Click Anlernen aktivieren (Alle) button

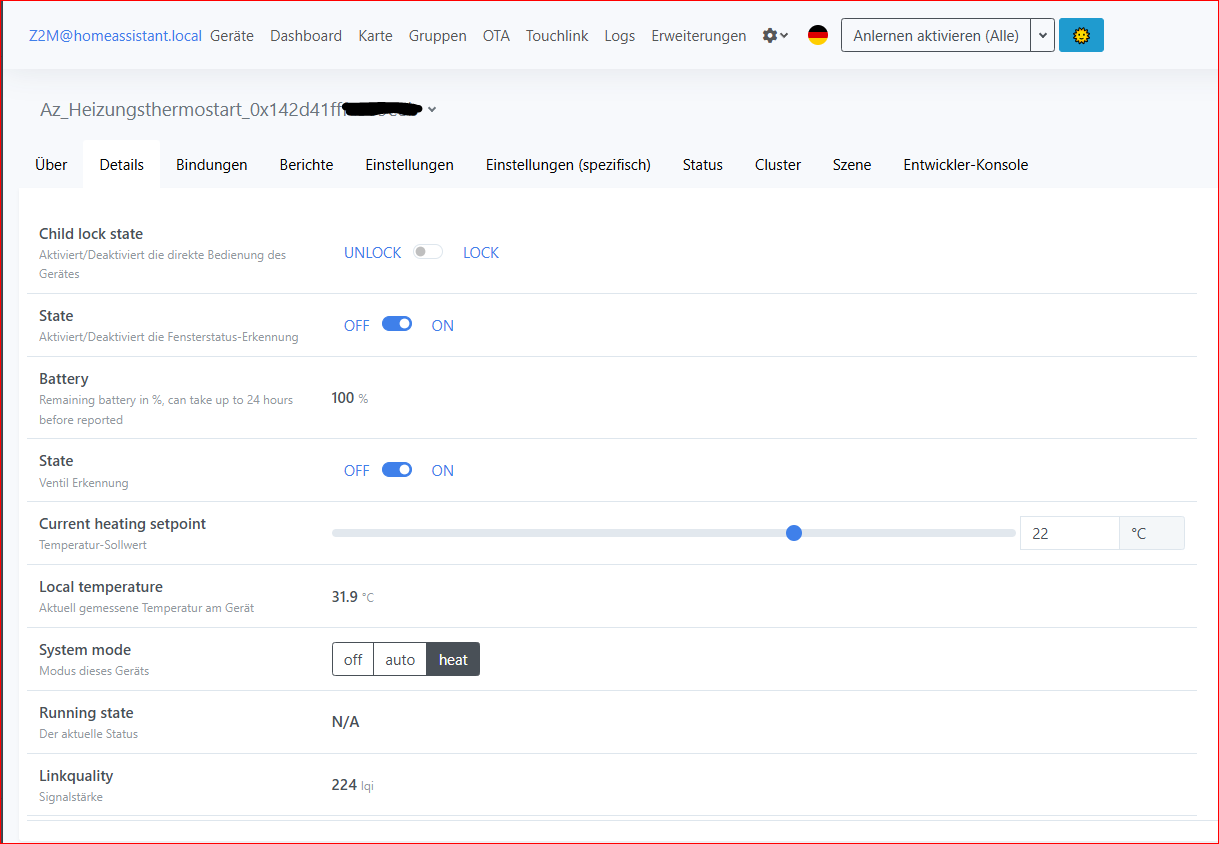coord(935,36)
